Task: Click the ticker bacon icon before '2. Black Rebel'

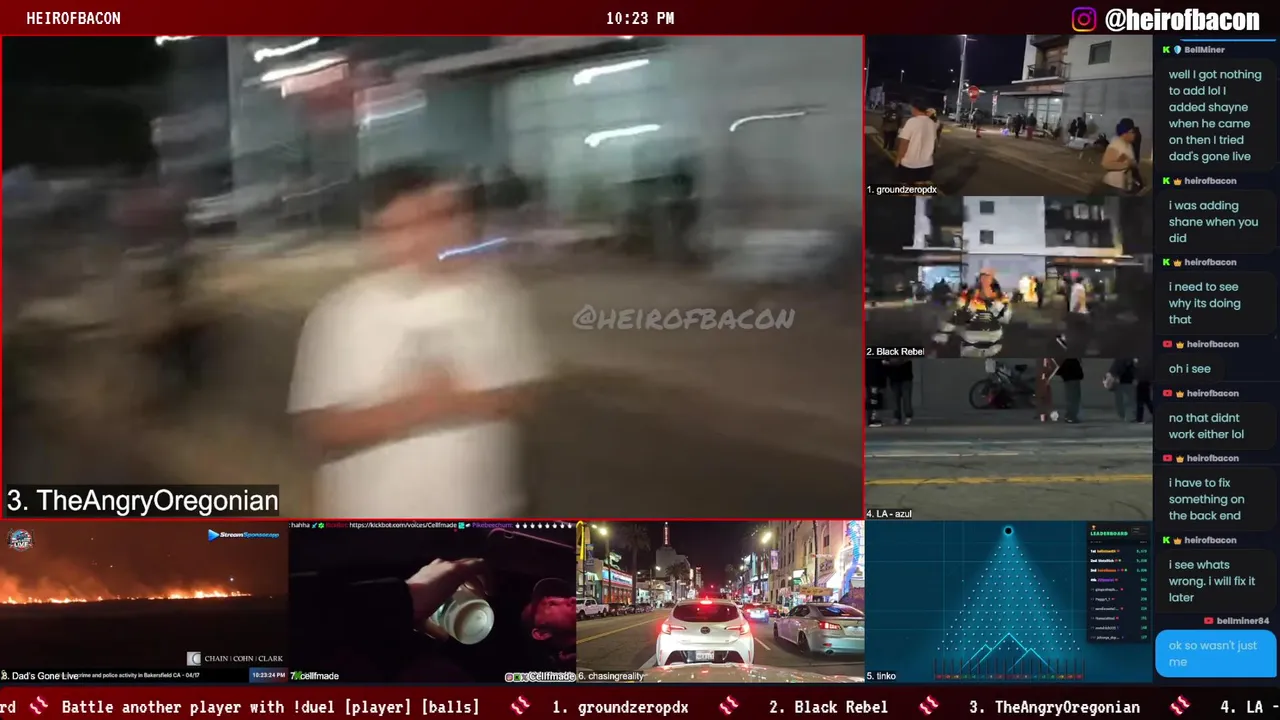Action: click(x=729, y=706)
